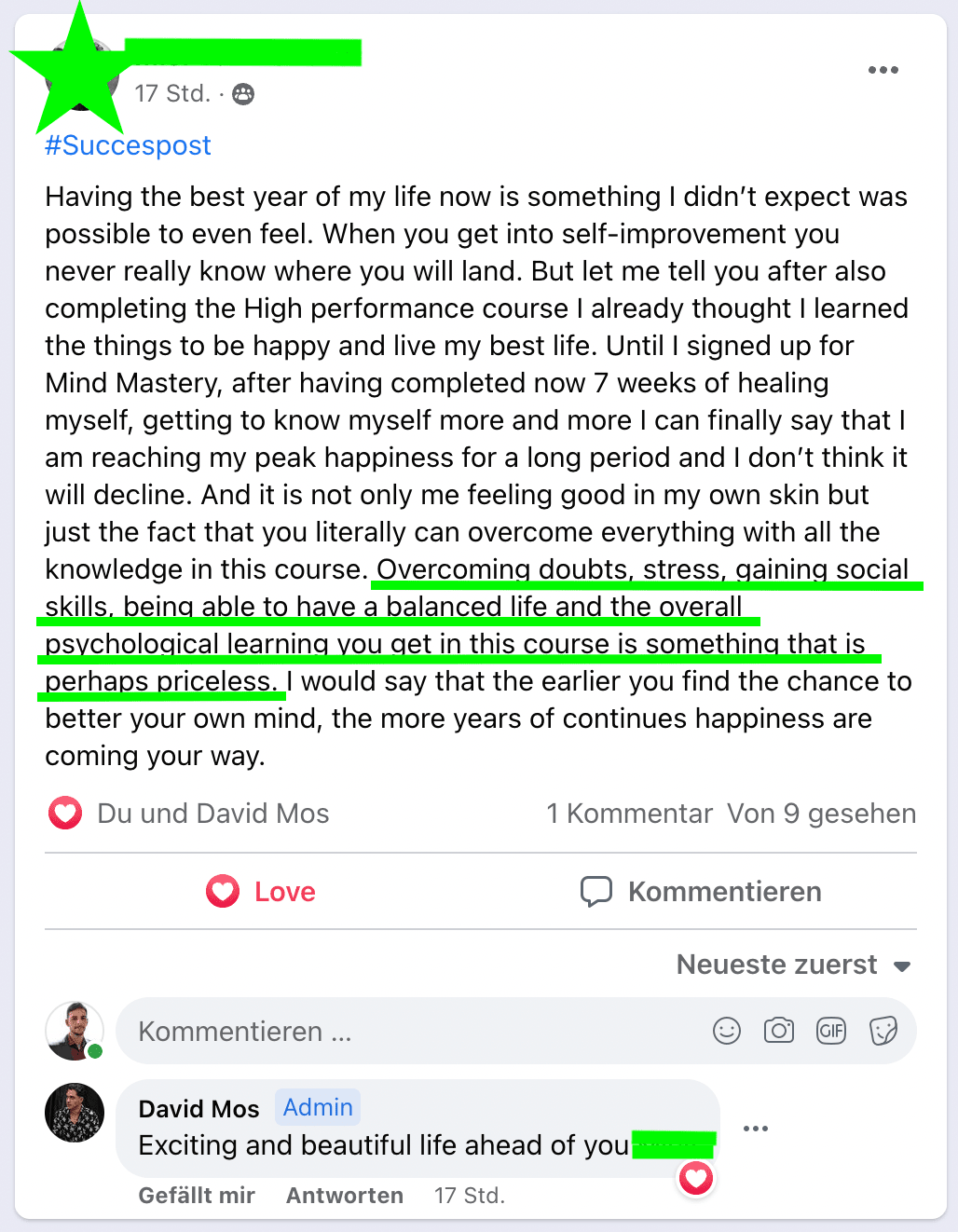Click the group audience icon beside 17 Std.
This screenshot has height=1232, width=958.
coord(243,93)
